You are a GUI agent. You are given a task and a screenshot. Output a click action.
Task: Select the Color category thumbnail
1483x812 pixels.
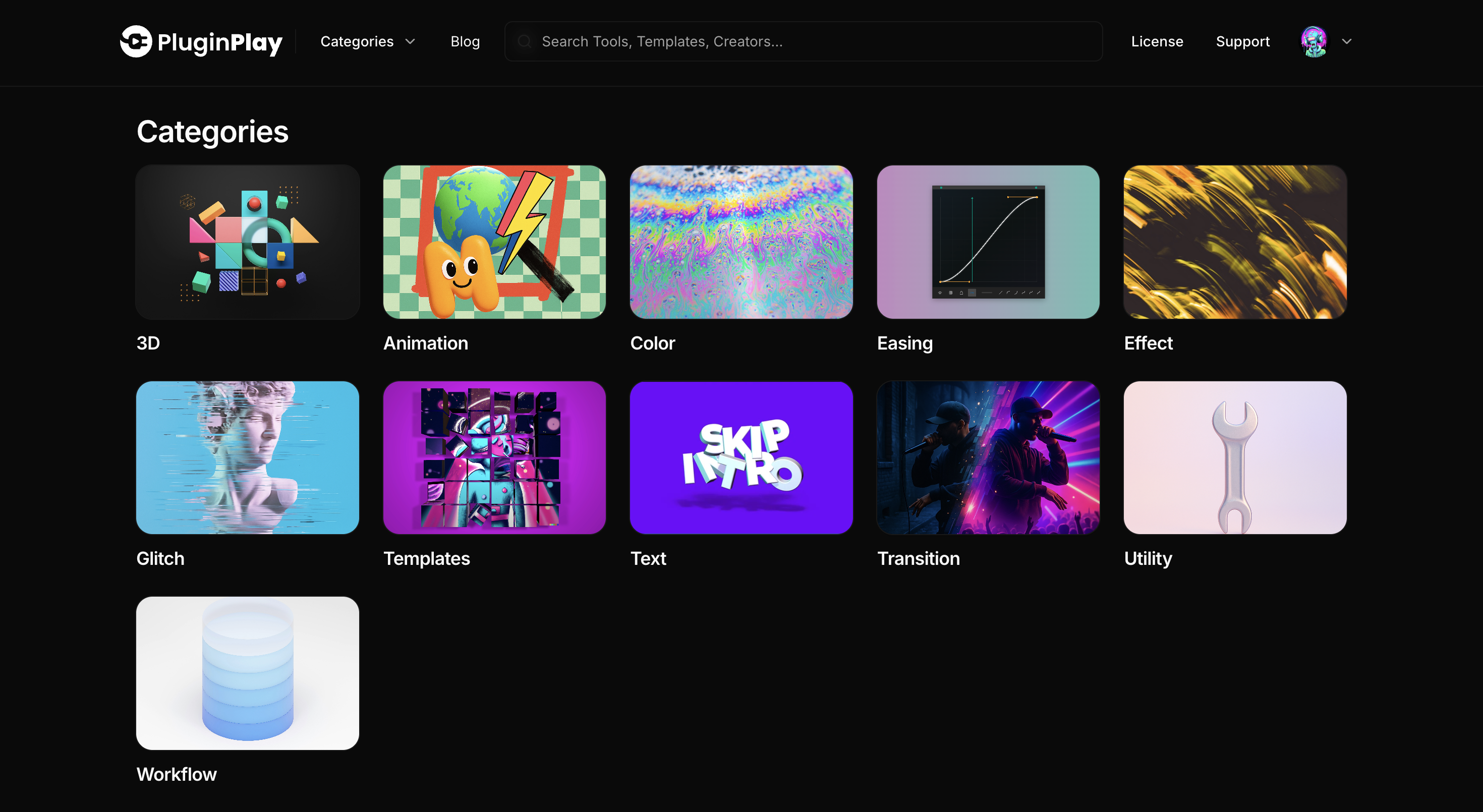point(741,242)
